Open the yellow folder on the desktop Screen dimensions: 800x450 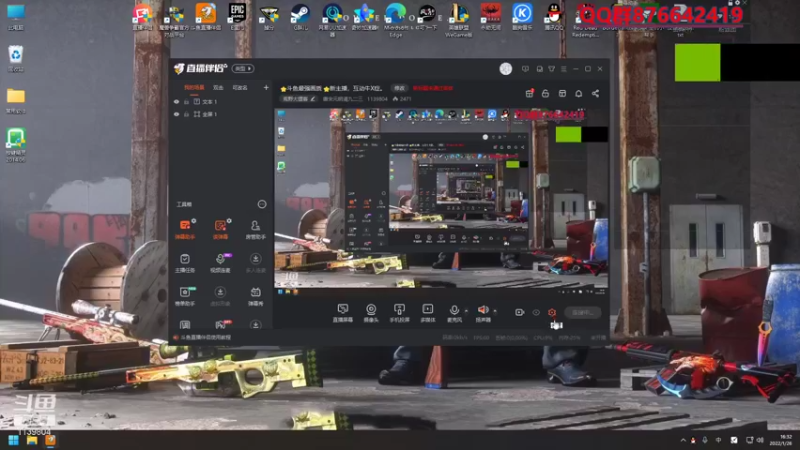pos(16,101)
